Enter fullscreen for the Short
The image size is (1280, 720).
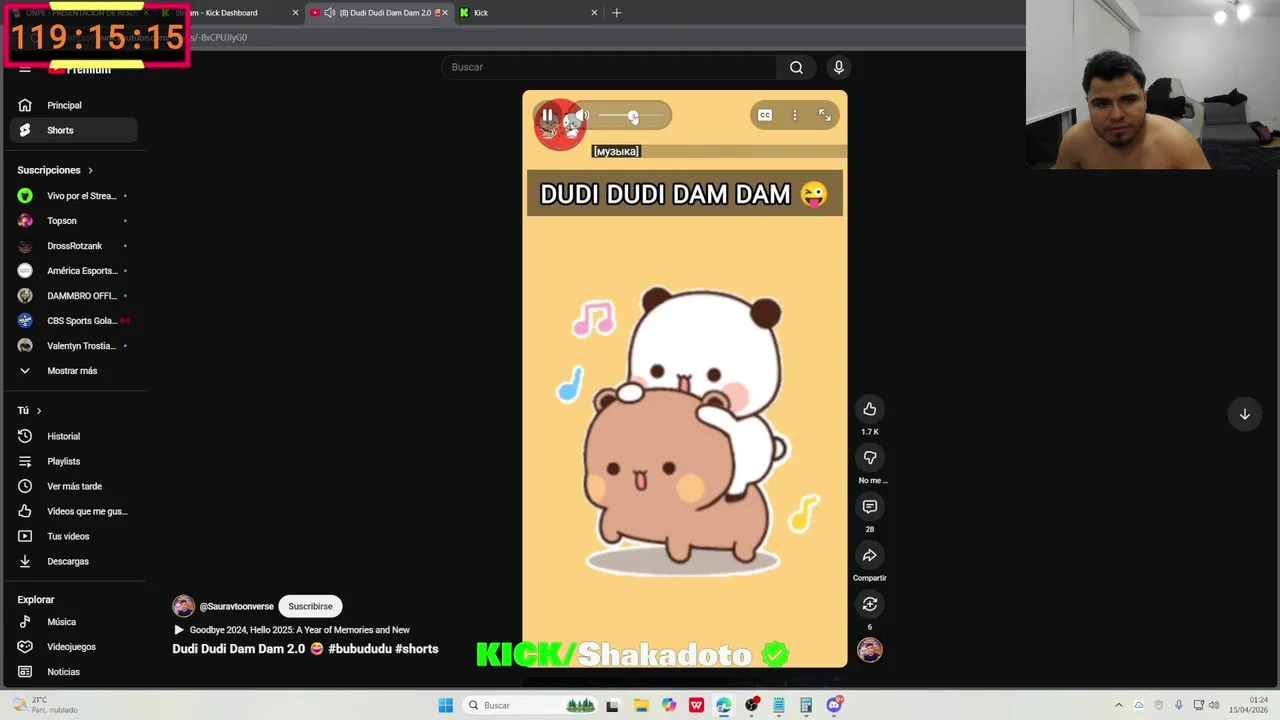click(x=825, y=115)
